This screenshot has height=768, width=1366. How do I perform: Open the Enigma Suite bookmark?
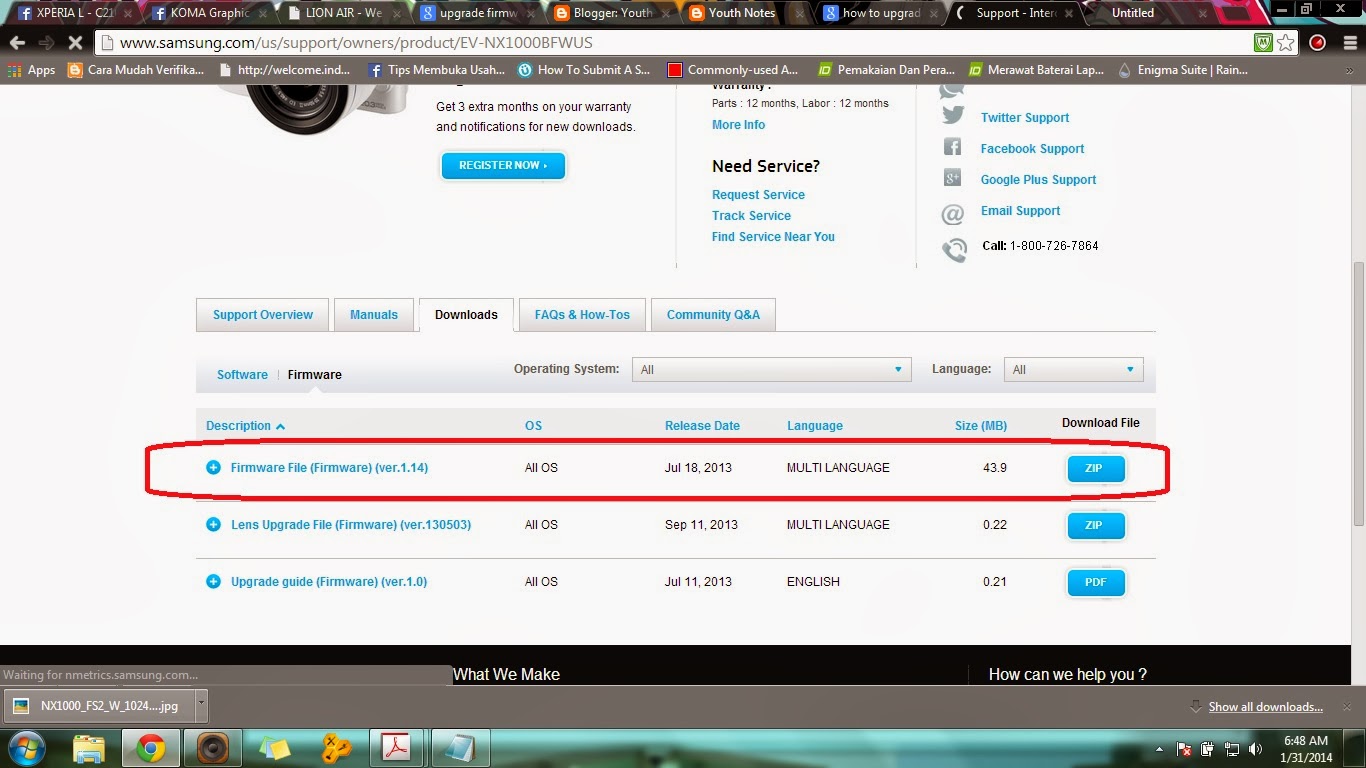1183,70
